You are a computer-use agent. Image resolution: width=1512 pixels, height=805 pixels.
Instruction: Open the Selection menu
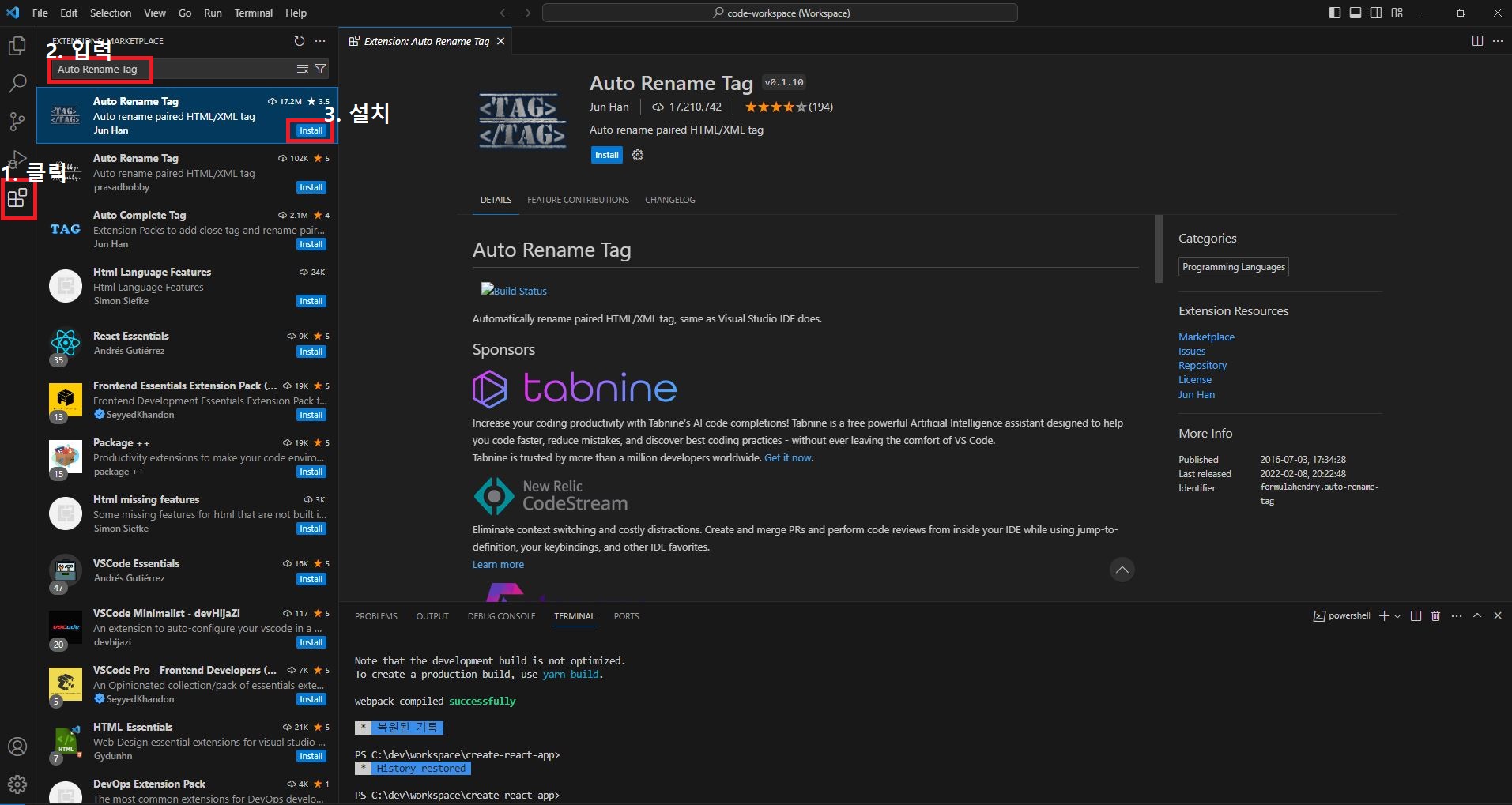(111, 13)
